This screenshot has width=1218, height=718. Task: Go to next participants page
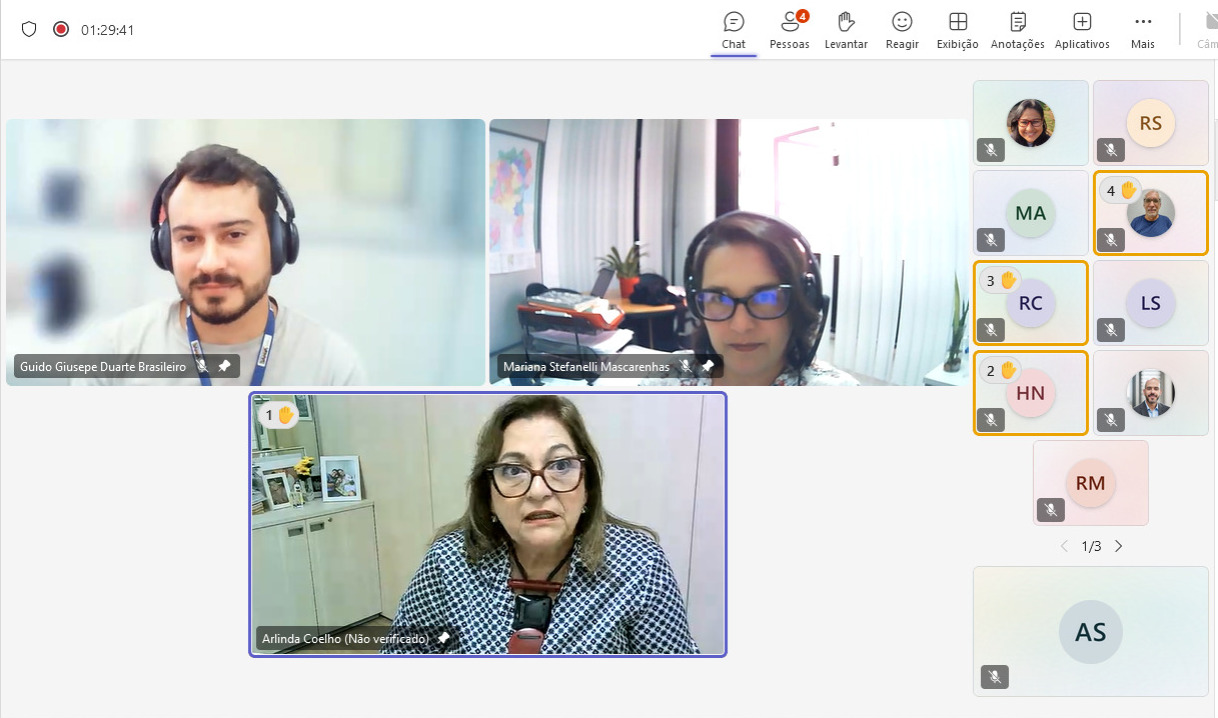(1118, 546)
